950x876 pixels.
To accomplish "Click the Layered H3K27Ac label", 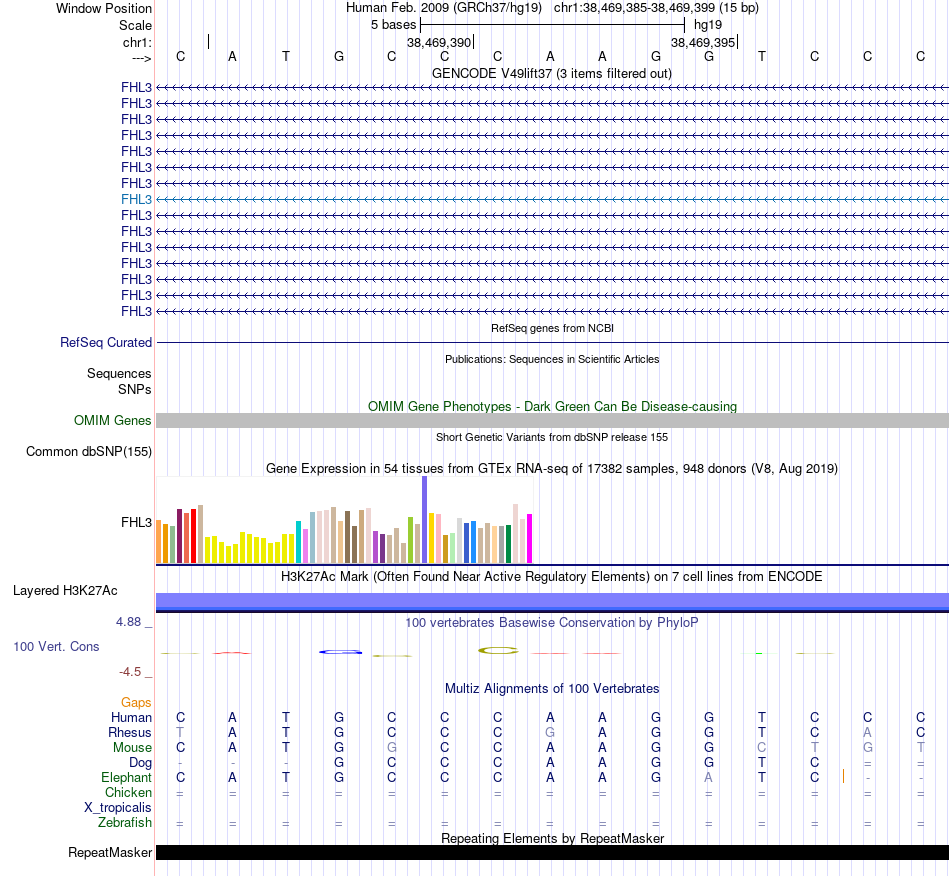I will (x=65, y=591).
